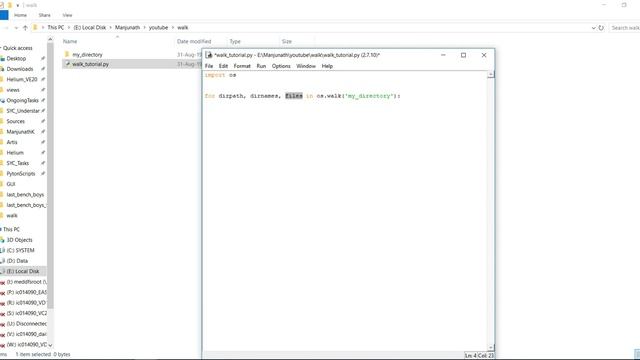The image size is (640, 360).
Task: Click navigation pane scrollbar down arrow
Action: coord(50,345)
